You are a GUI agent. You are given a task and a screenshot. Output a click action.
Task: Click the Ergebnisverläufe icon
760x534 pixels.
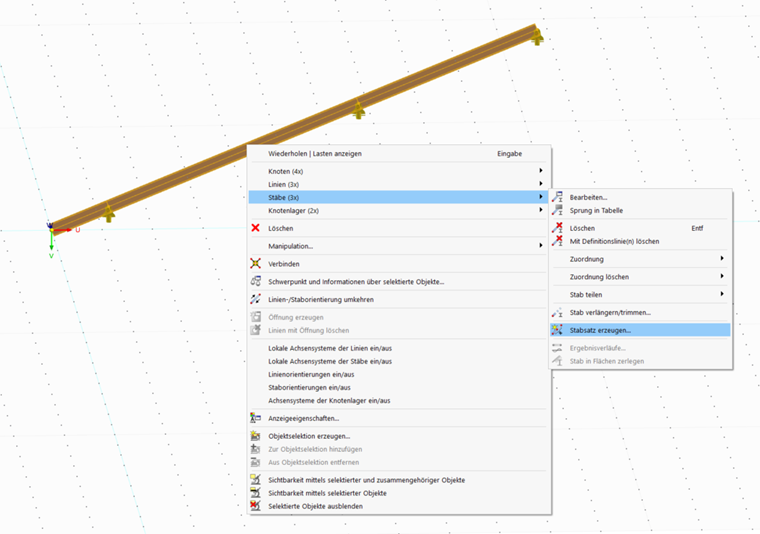(557, 348)
